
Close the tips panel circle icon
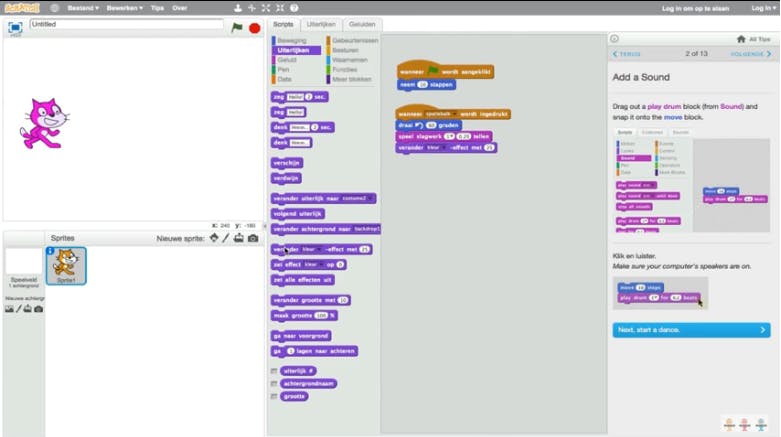615,39
